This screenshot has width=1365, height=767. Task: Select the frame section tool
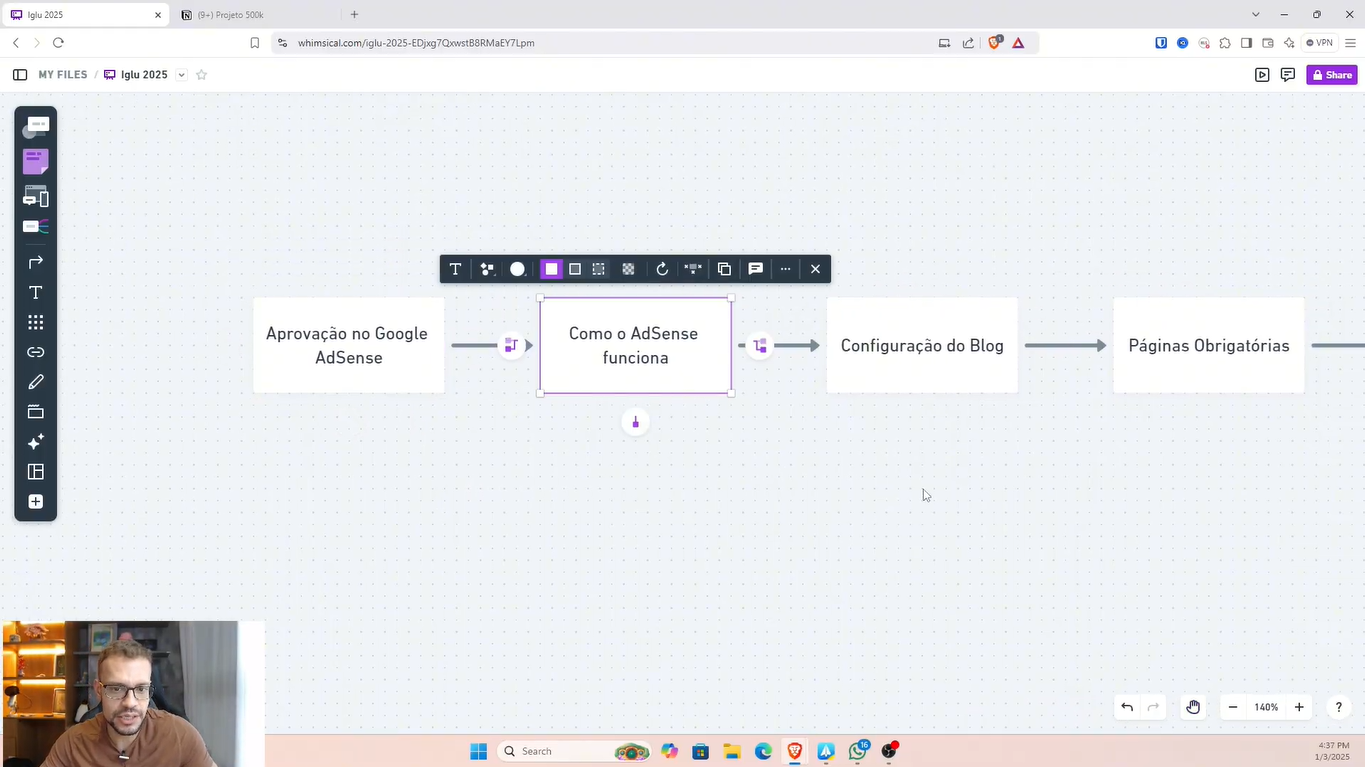point(36,412)
